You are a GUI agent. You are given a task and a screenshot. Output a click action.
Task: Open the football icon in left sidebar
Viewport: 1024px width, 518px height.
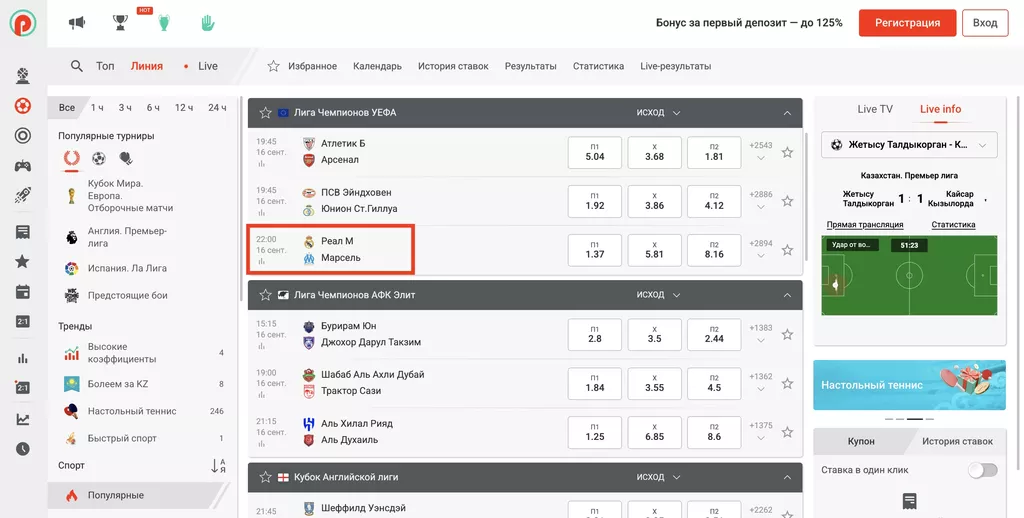click(22, 106)
